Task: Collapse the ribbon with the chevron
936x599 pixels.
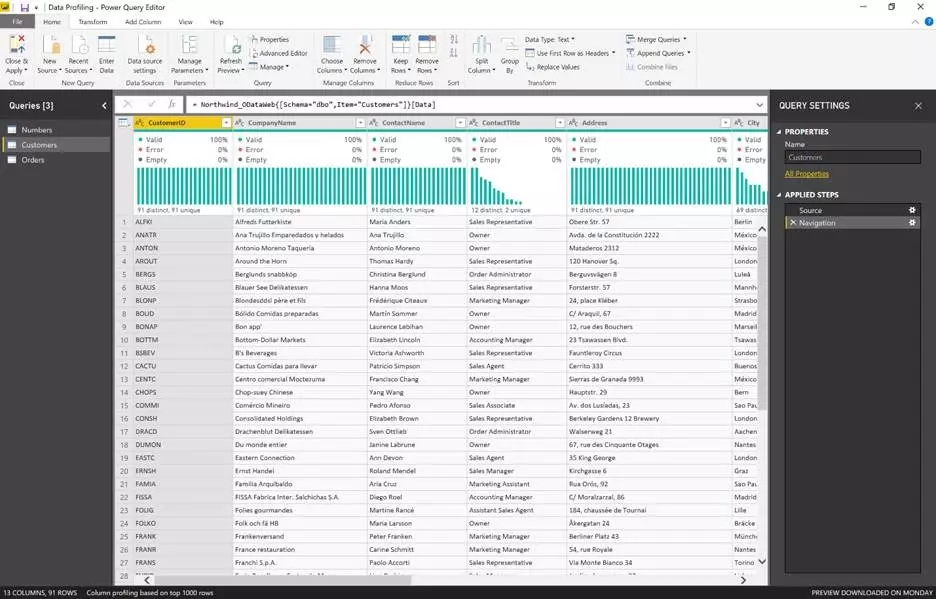Action: pyautogui.click(x=915, y=22)
